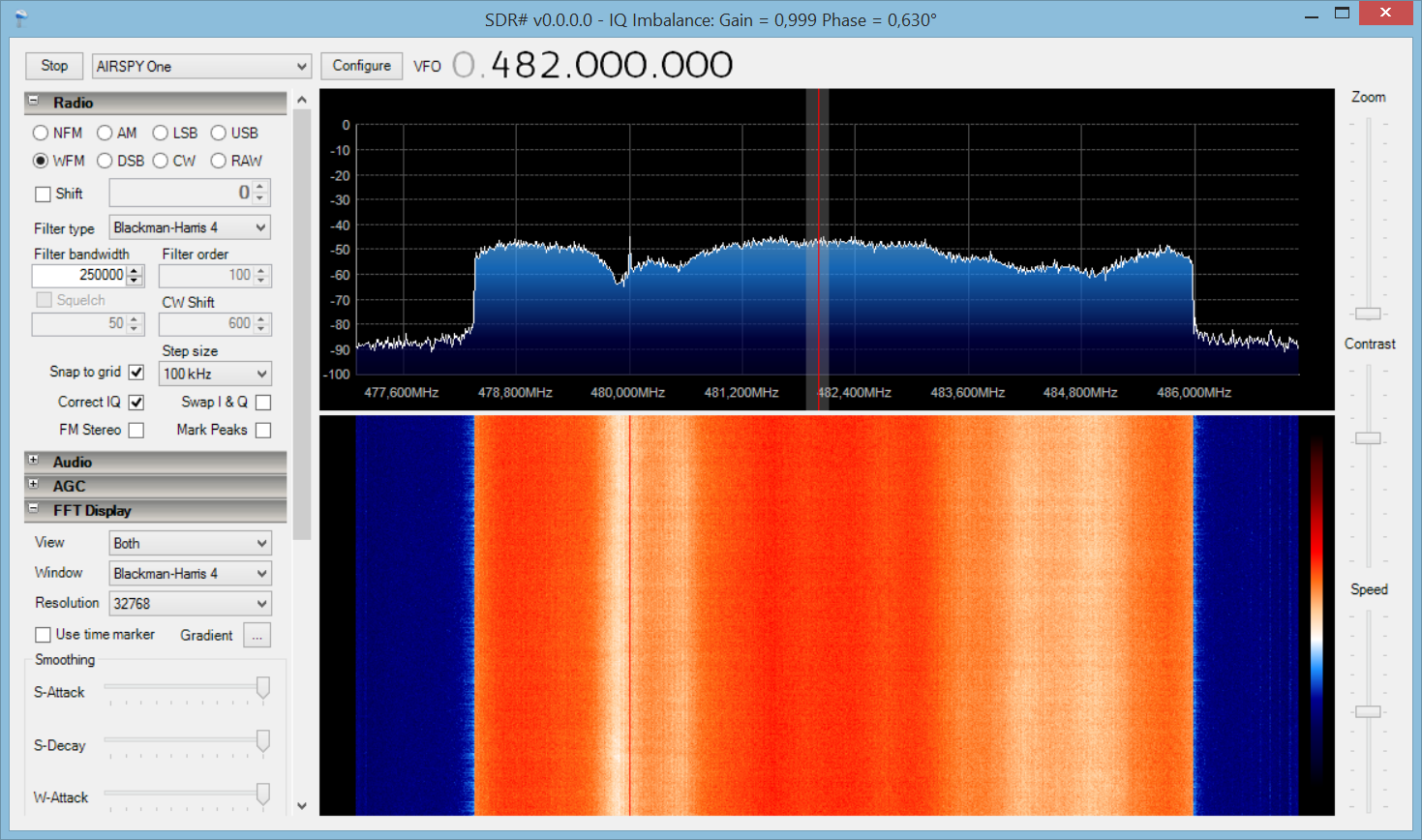
Task: Open the Configure device dialog
Action: [362, 66]
